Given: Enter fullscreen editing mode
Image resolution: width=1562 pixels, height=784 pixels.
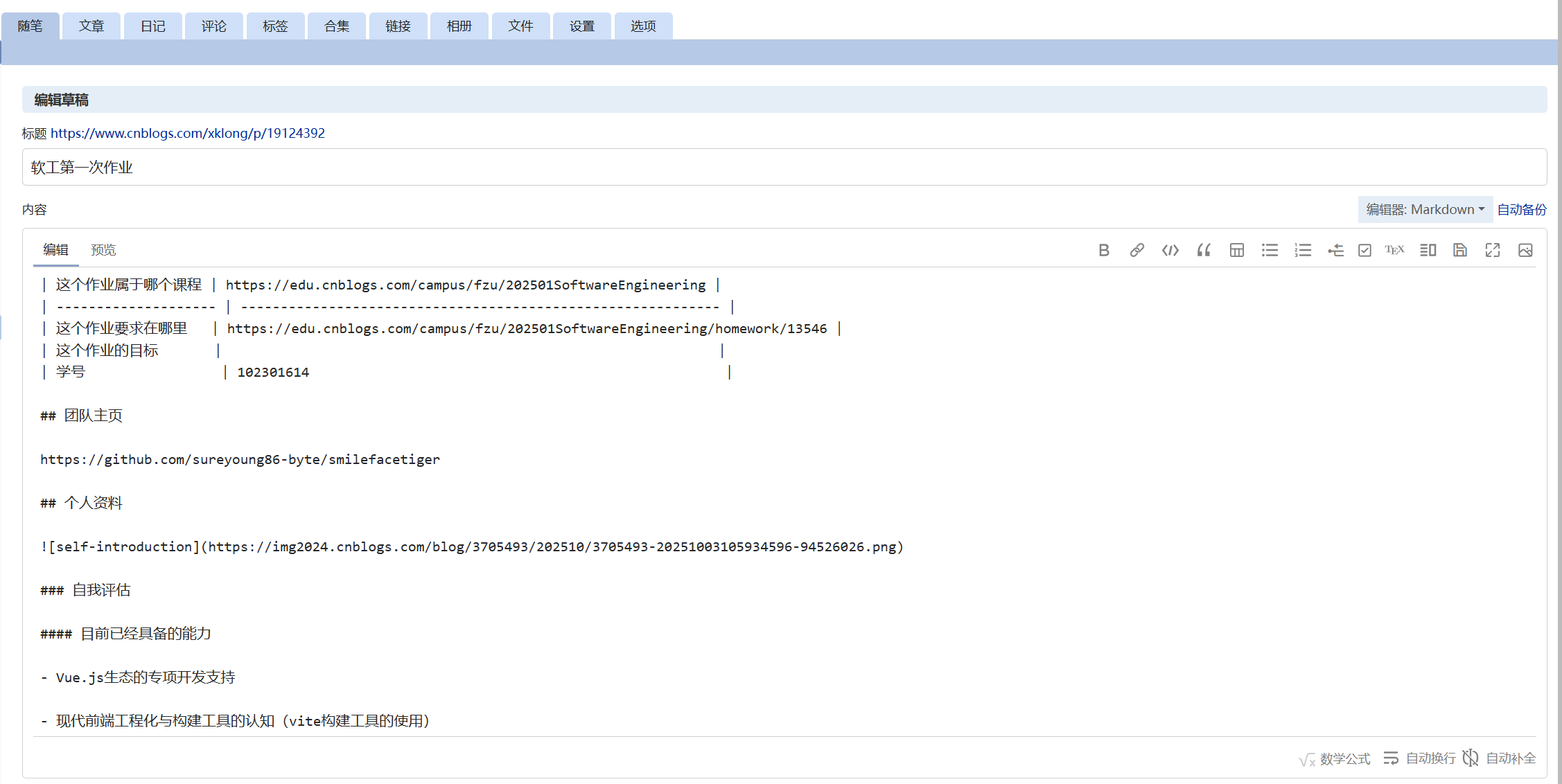Looking at the screenshot, I should click(x=1493, y=250).
